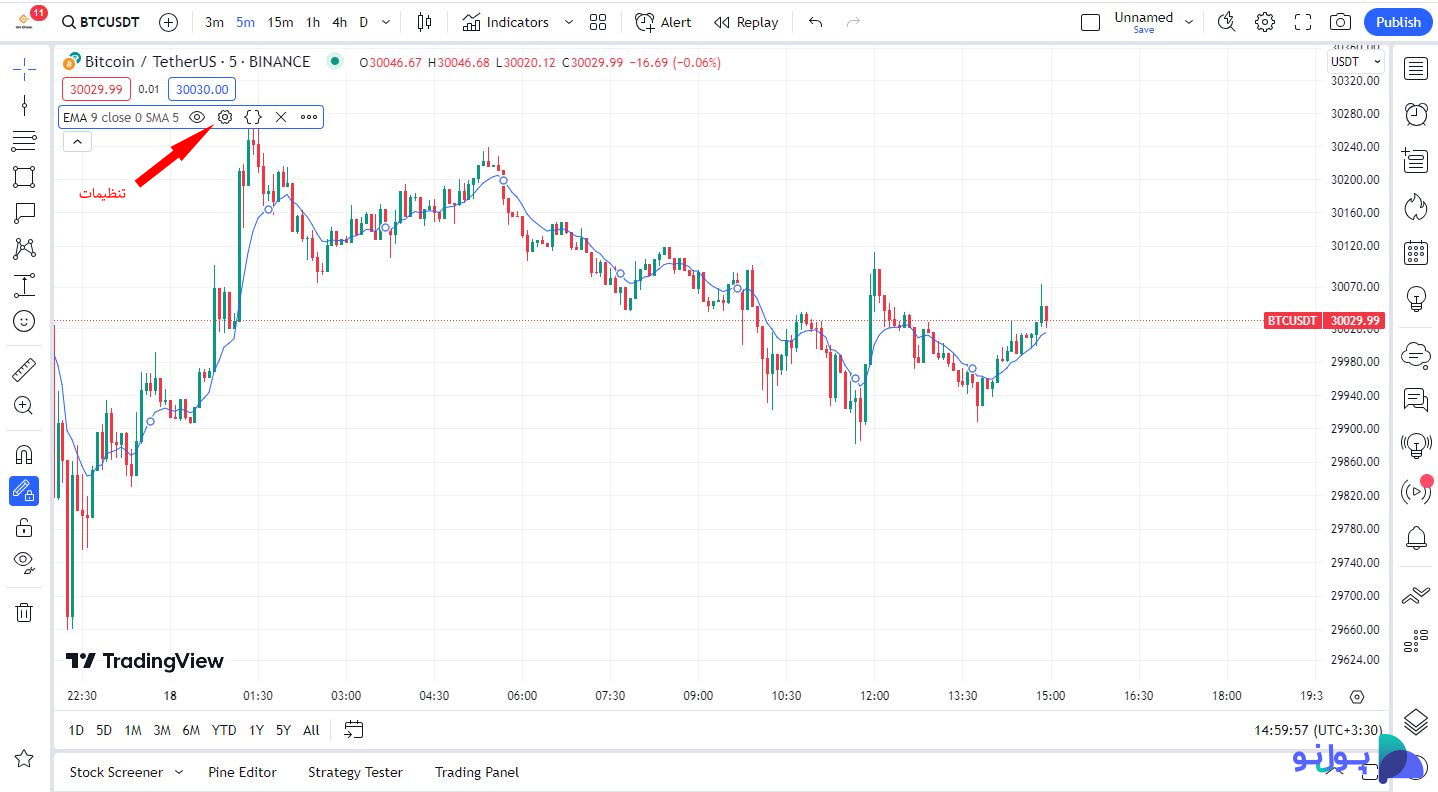Image resolution: width=1438 pixels, height=792 pixels.
Task: Open the go to date calendar
Action: coord(353,730)
